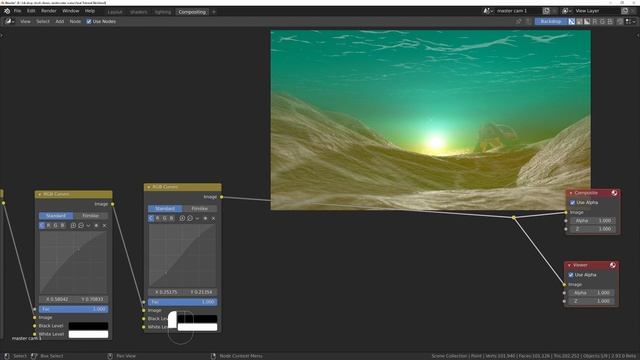Toggle the Backdrop button
The image size is (640, 360).
[x=551, y=21]
